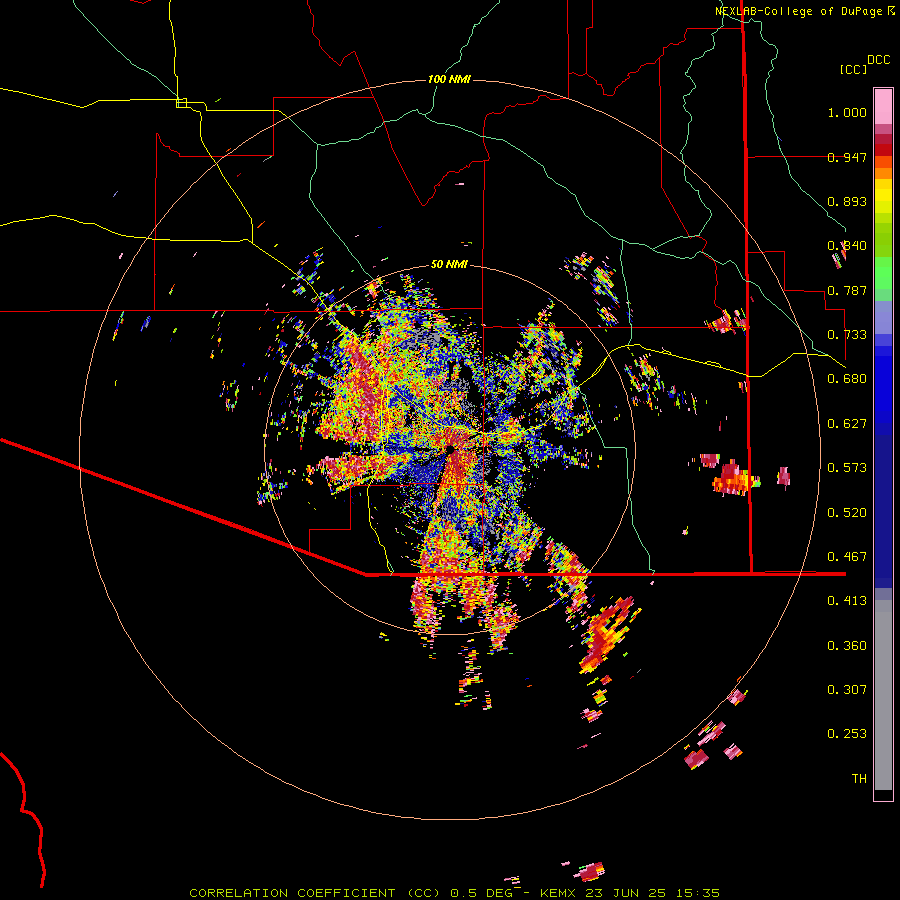
Task: Click the 0.413 color scale value
Action: 847,601
